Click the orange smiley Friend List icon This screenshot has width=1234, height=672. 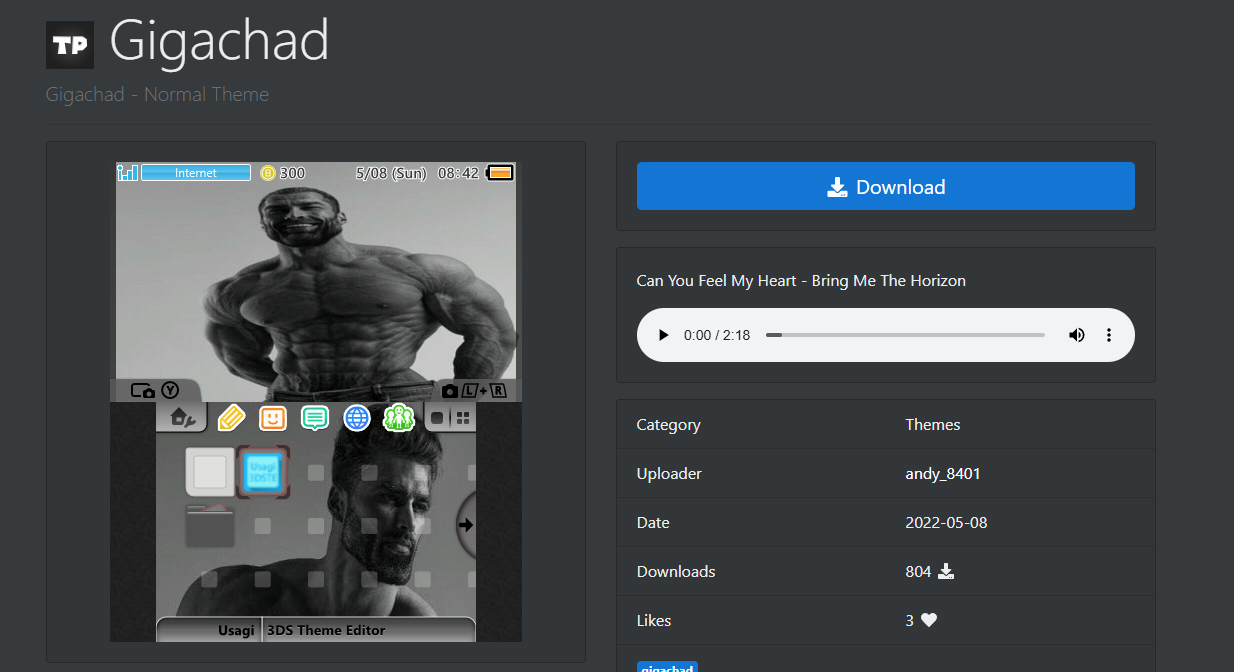pyautogui.click(x=273, y=418)
